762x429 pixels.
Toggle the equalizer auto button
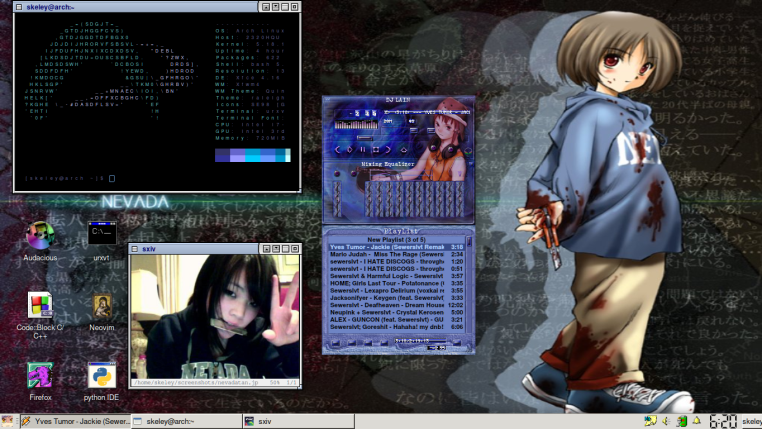coord(353,173)
